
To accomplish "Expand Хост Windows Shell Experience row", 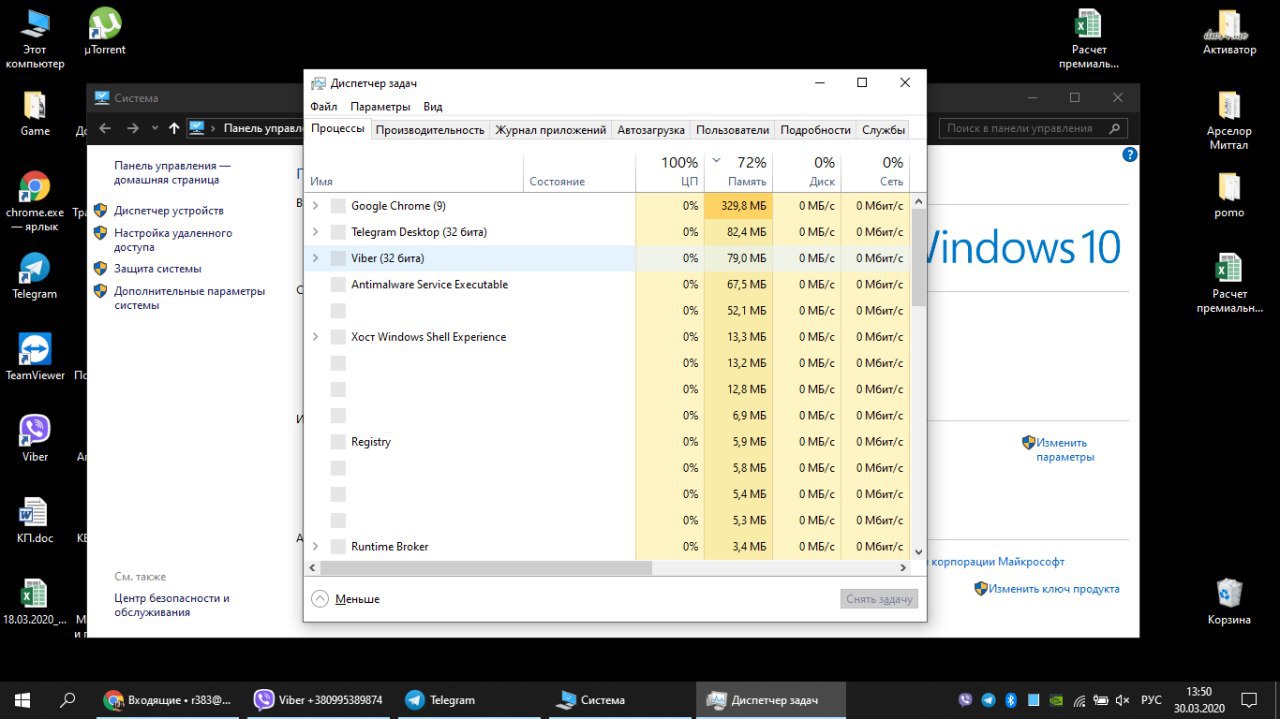I will pos(315,337).
